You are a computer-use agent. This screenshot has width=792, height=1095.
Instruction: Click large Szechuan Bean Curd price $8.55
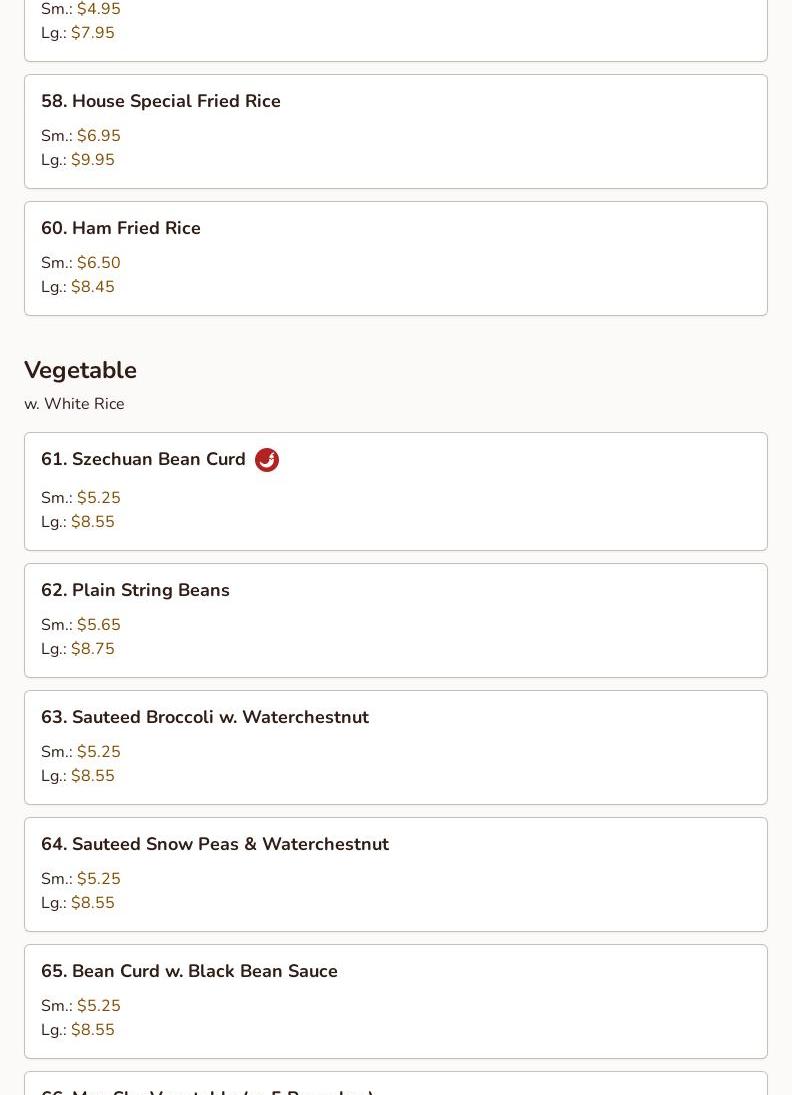92,522
